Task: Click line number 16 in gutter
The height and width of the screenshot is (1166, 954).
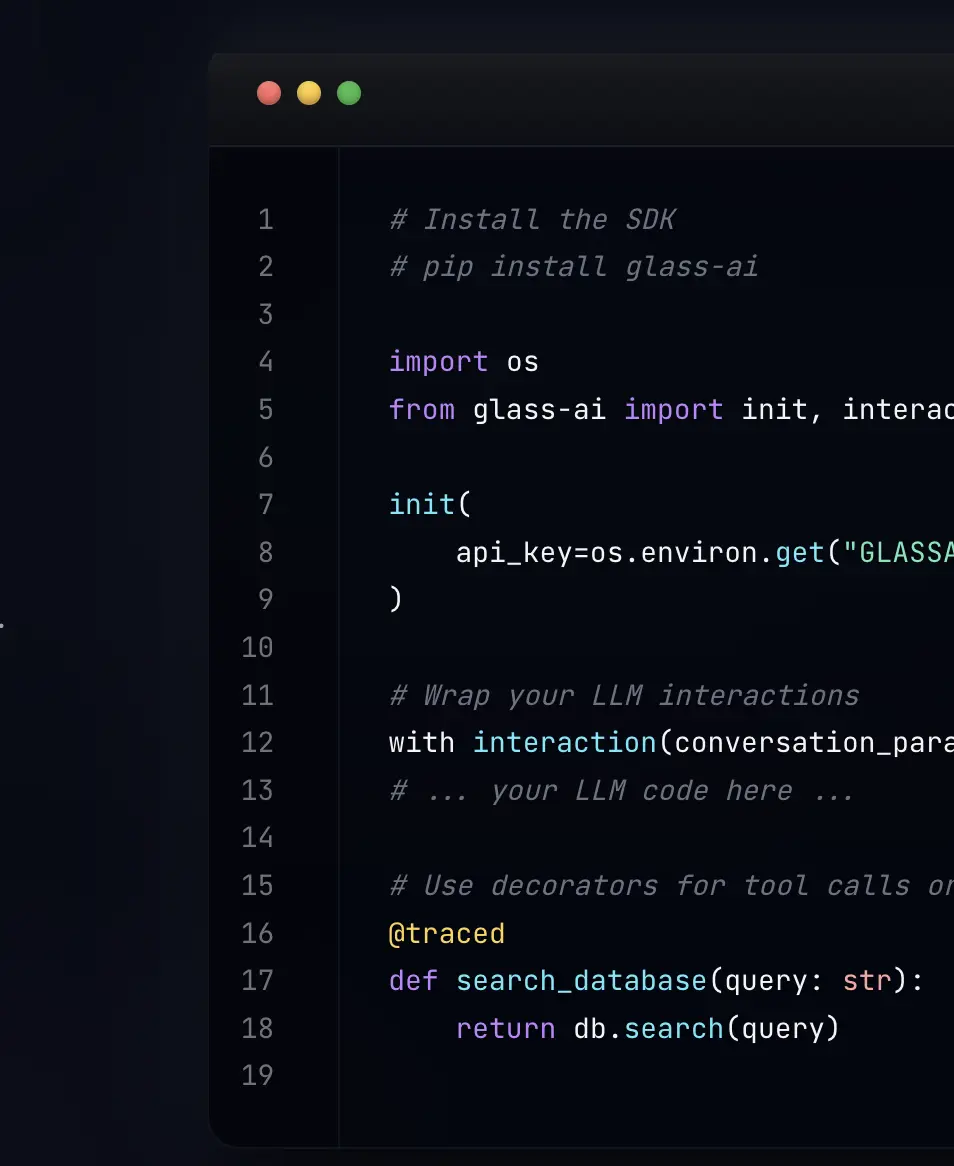Action: click(257, 933)
